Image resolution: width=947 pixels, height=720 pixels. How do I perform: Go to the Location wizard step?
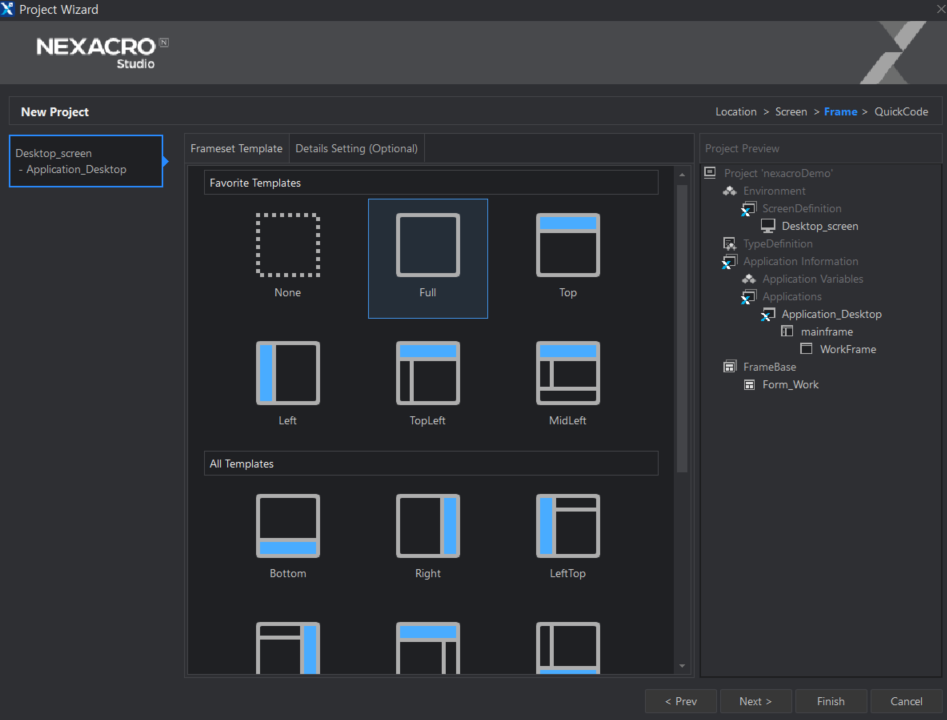(736, 112)
